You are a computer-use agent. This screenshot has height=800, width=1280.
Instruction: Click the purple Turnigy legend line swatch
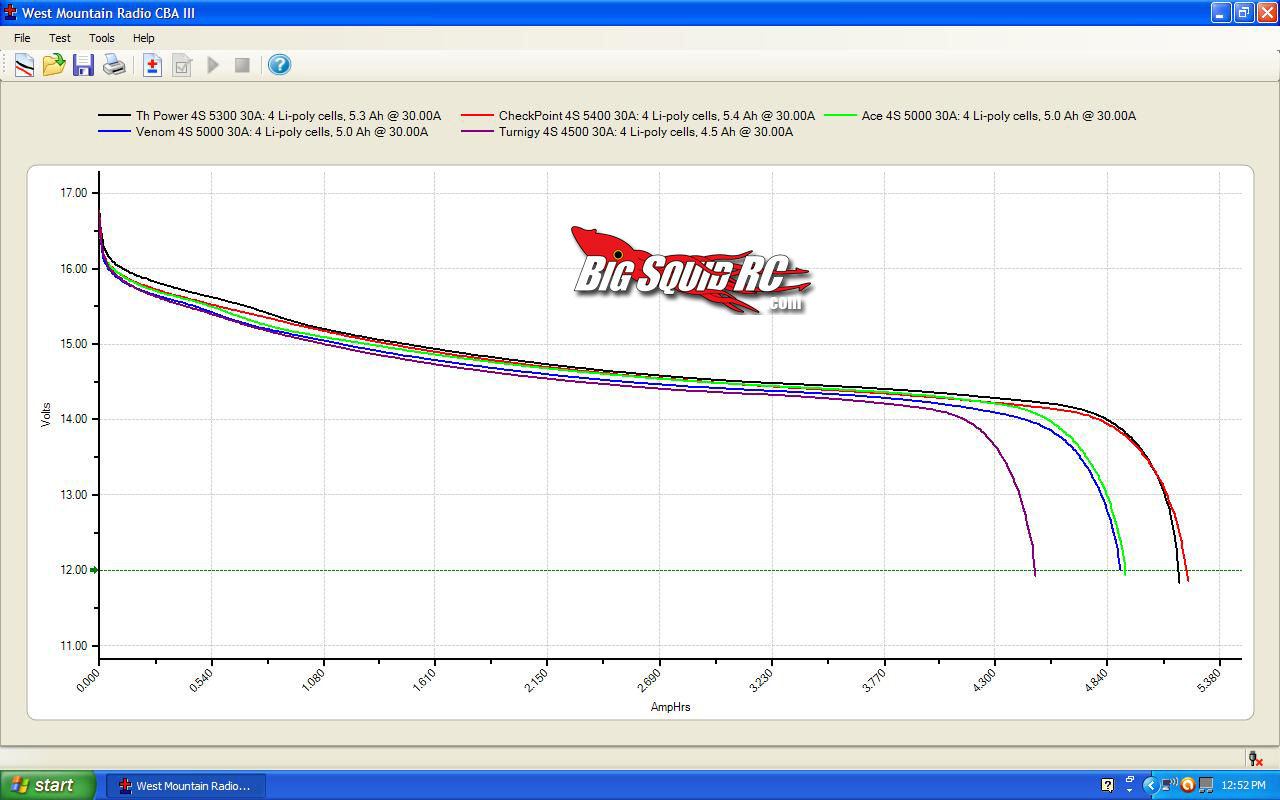click(478, 132)
